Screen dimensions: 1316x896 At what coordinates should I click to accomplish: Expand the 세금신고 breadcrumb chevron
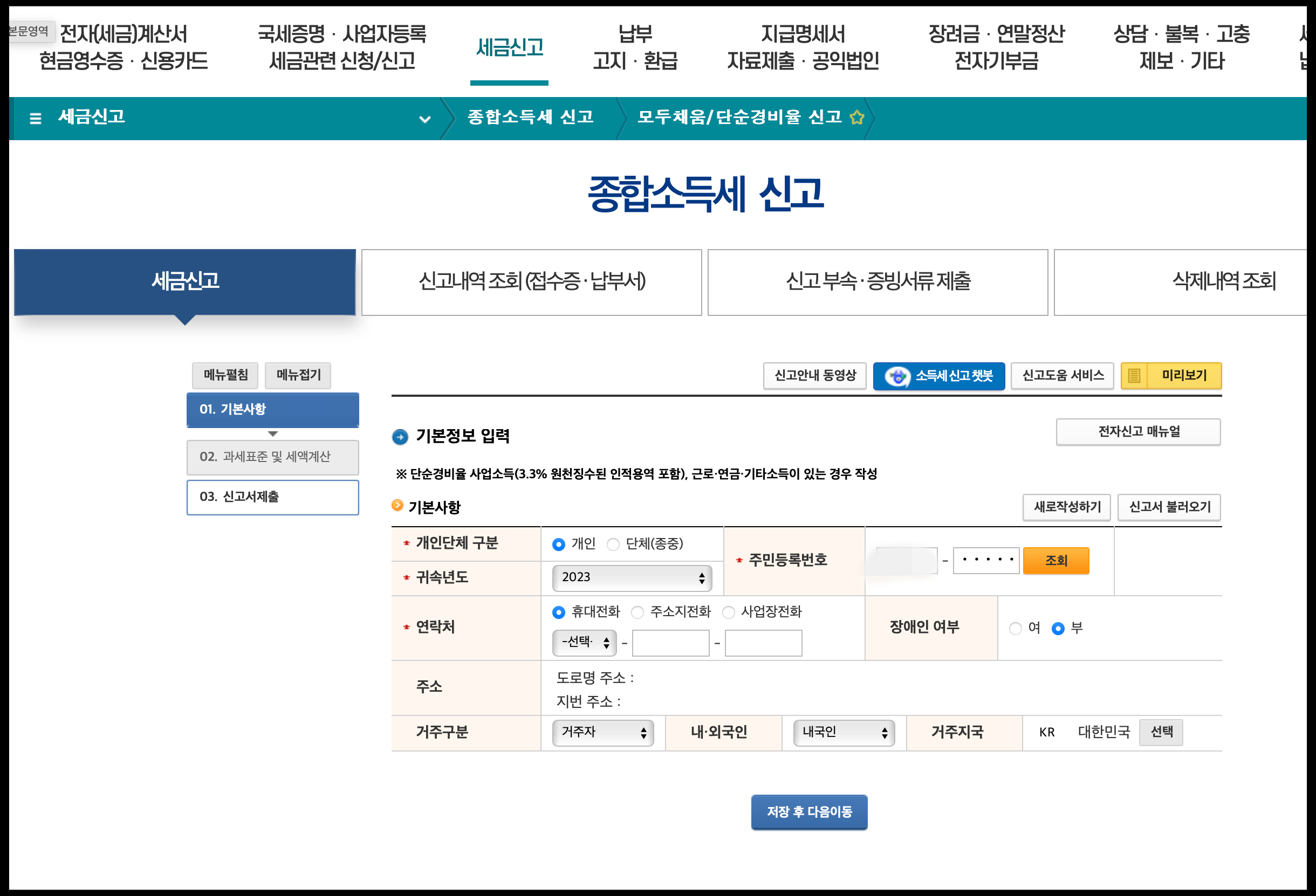click(424, 119)
